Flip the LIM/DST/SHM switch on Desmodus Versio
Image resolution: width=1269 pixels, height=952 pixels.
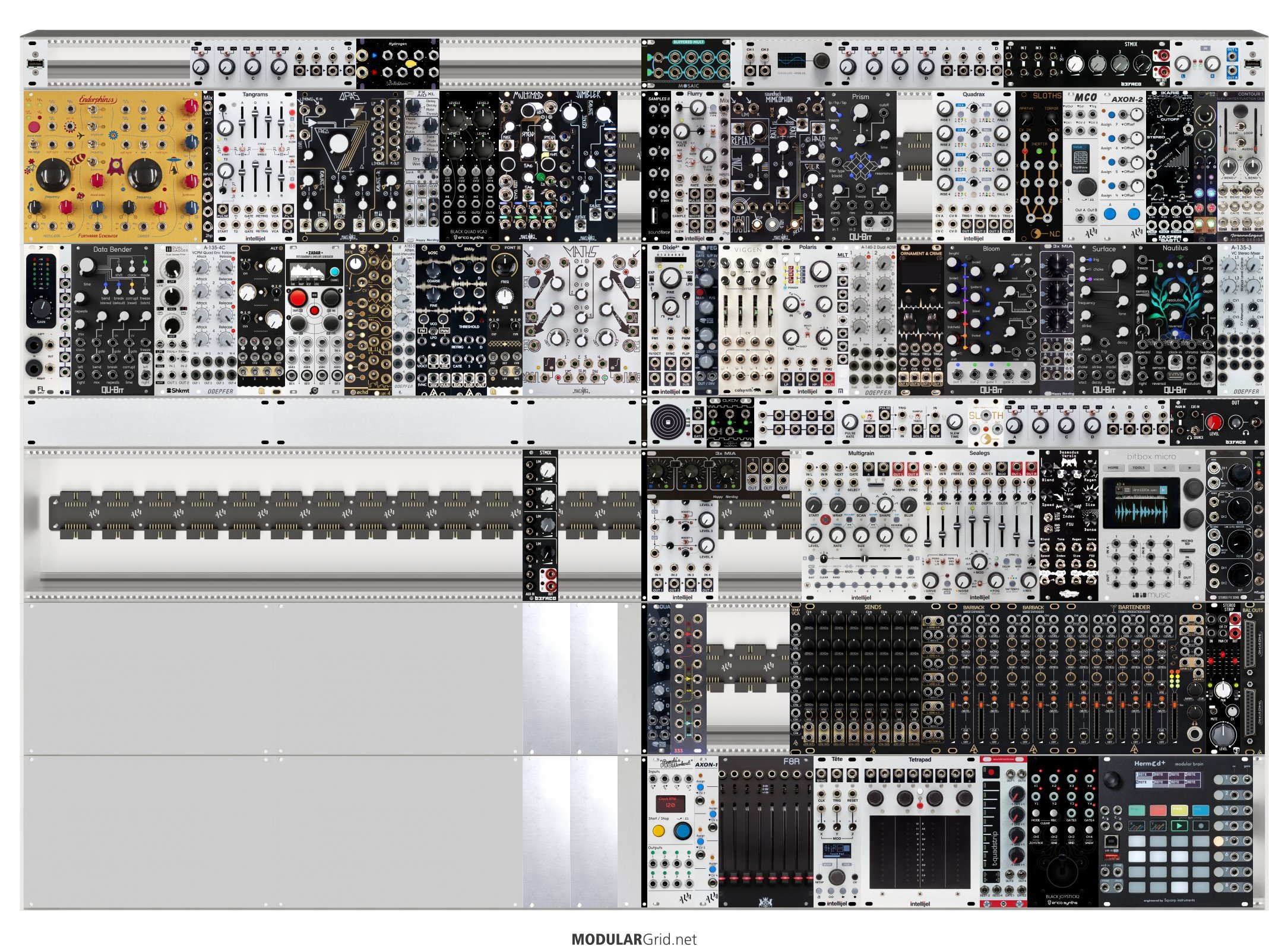tap(1048, 517)
